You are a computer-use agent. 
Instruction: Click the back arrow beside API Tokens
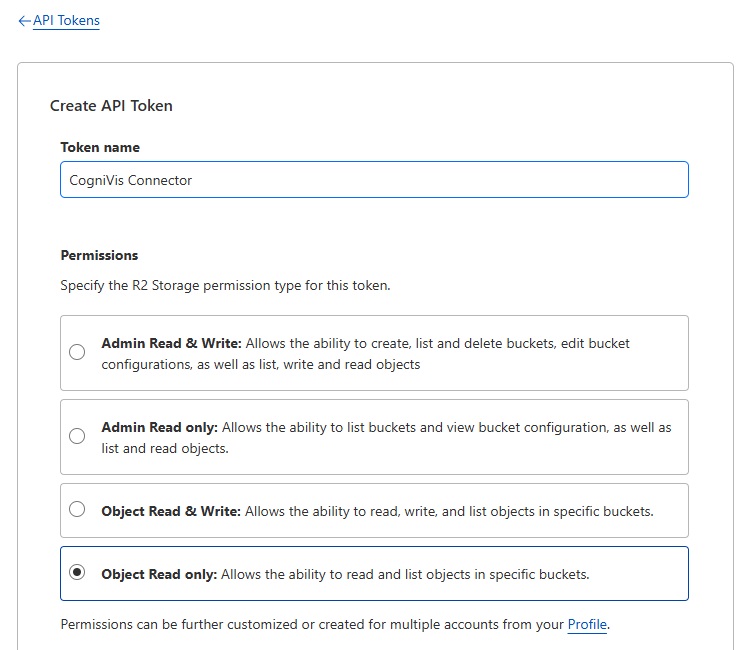tap(25, 20)
